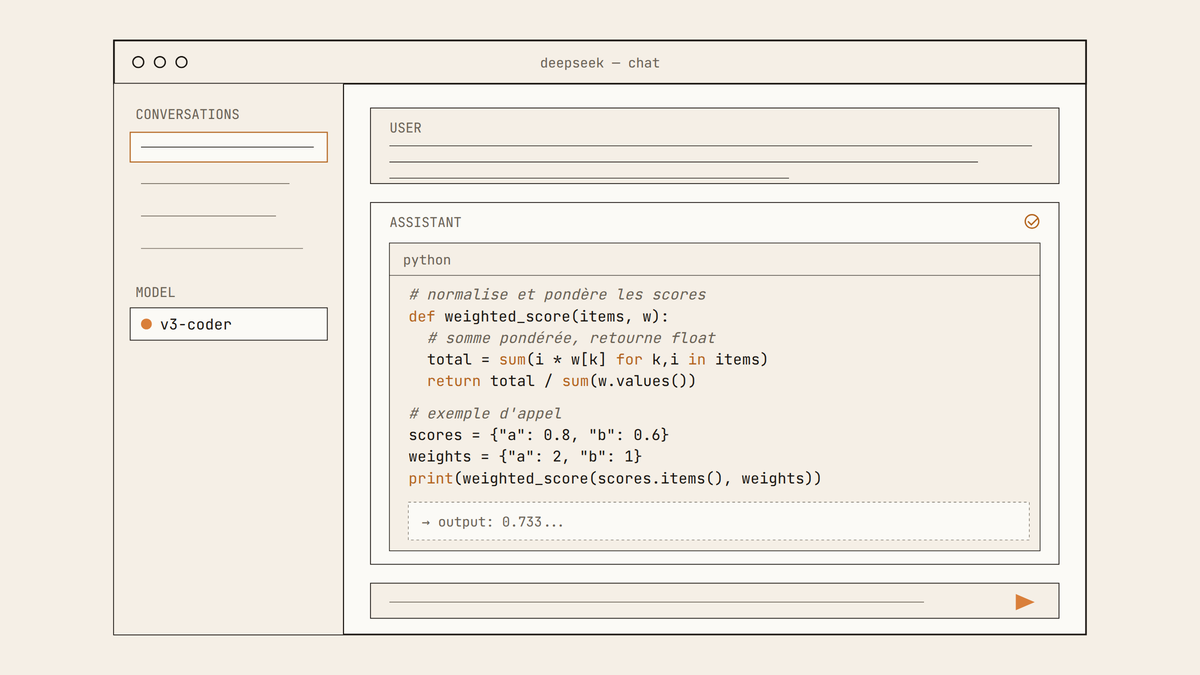Click the python language label
Screen dimensions: 1200x675
pyautogui.click(x=427, y=260)
